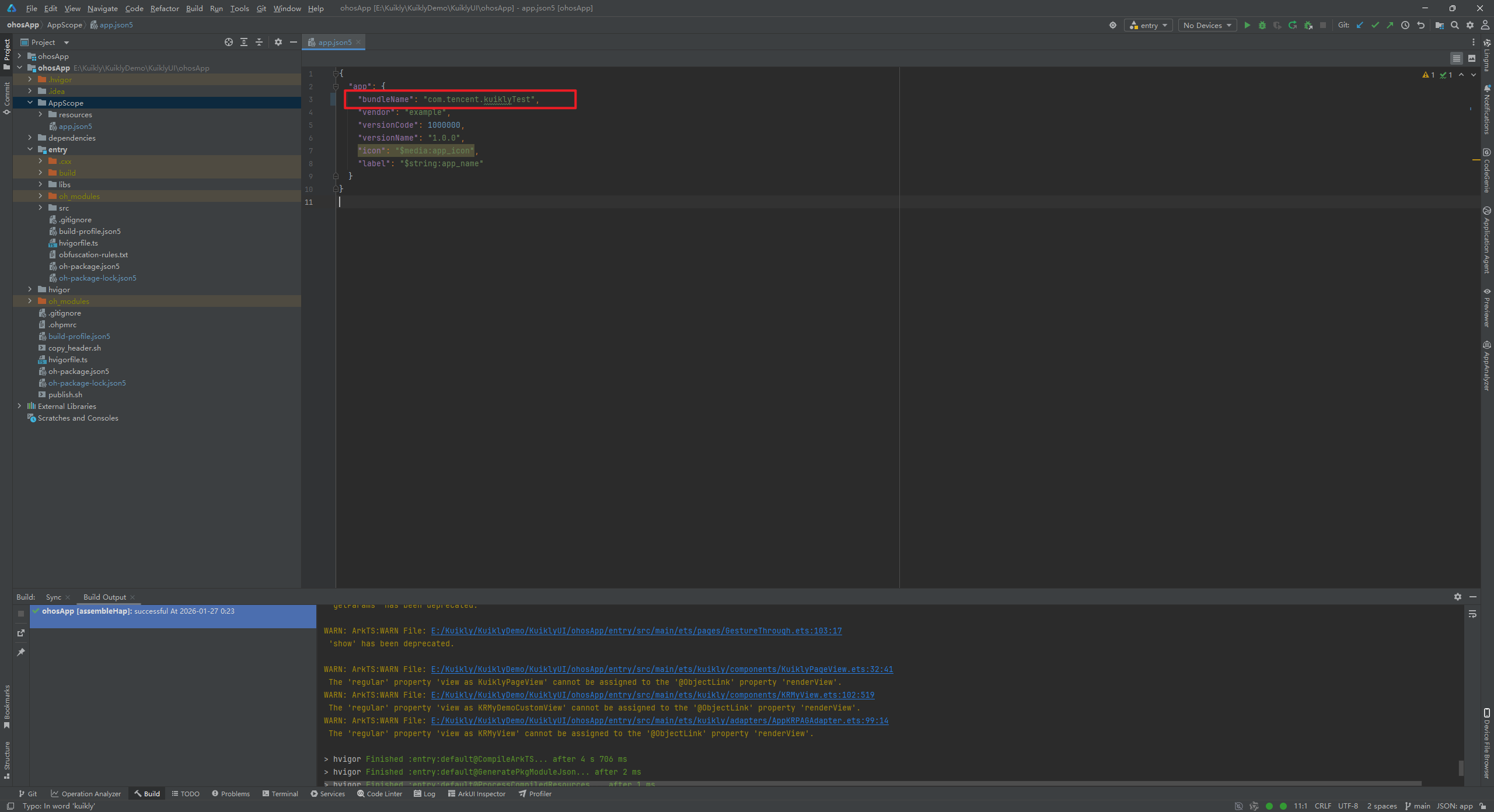1494x812 pixels.
Task: Push commits with Git arrow icon
Action: pyautogui.click(x=1390, y=25)
